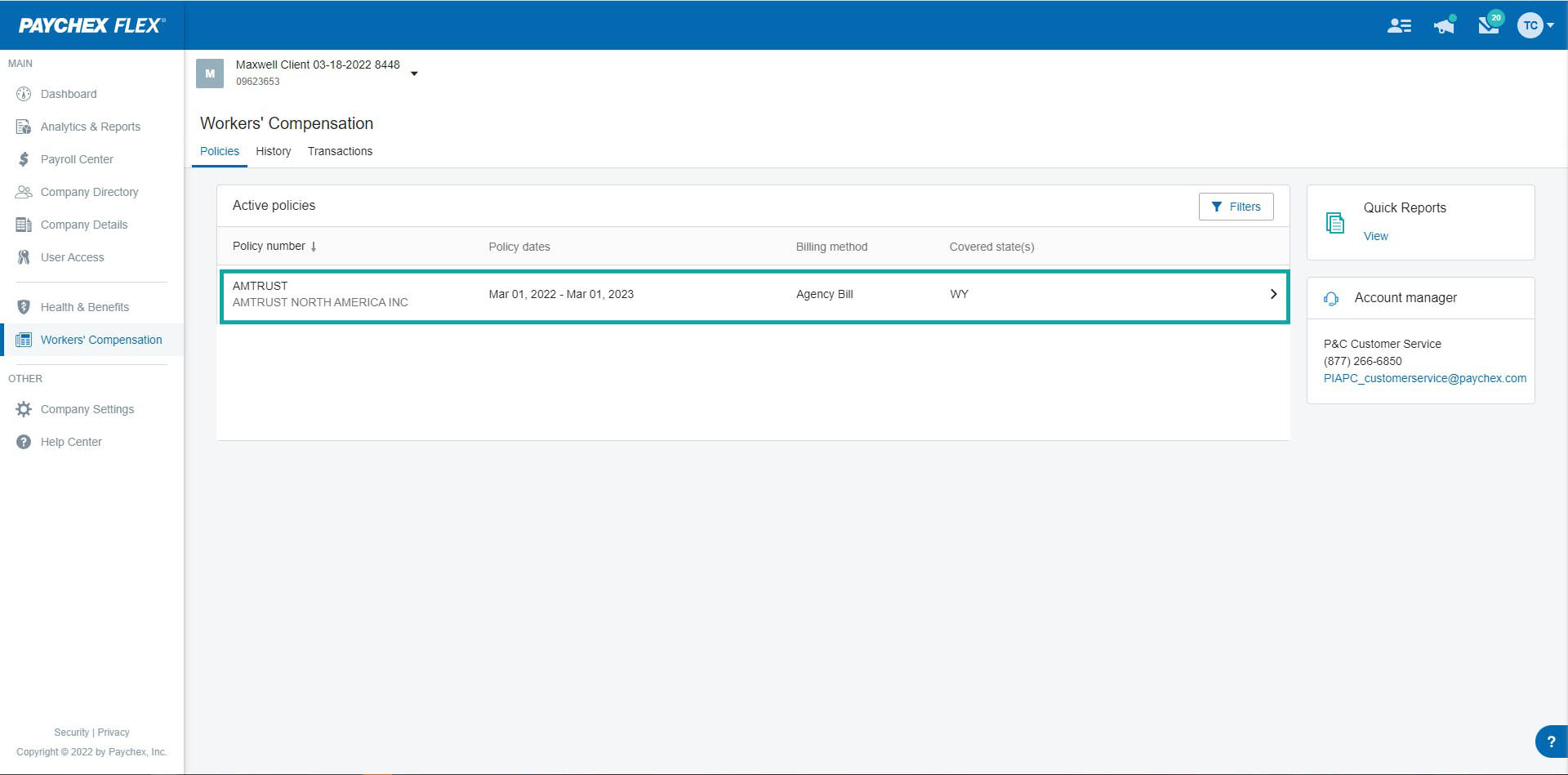Open the TC user profile avatar
1568x775 pixels.
[x=1530, y=25]
